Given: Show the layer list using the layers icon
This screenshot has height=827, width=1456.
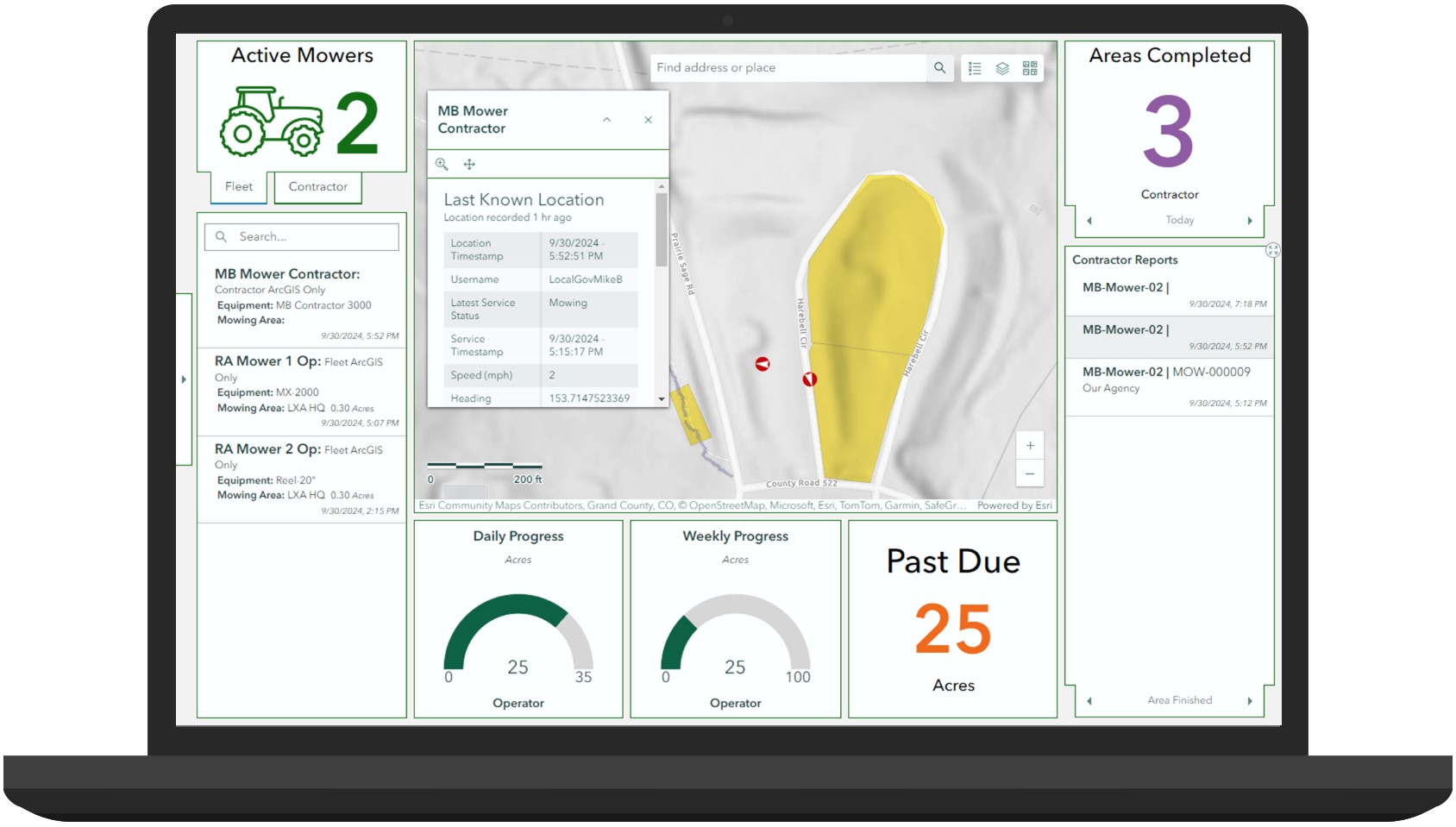Looking at the screenshot, I should click(1001, 68).
